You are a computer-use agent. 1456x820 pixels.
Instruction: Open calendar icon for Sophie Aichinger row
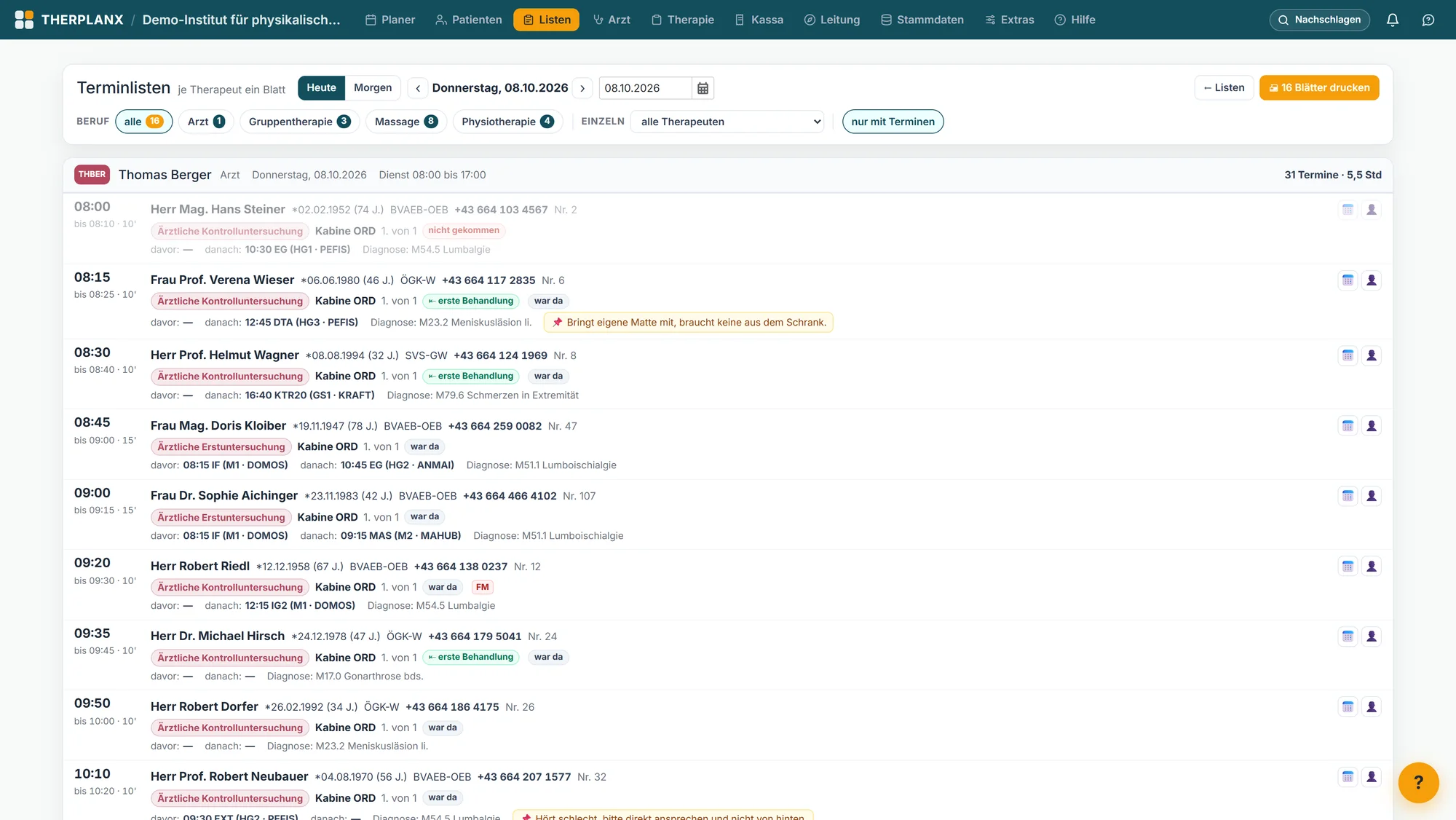(x=1348, y=496)
